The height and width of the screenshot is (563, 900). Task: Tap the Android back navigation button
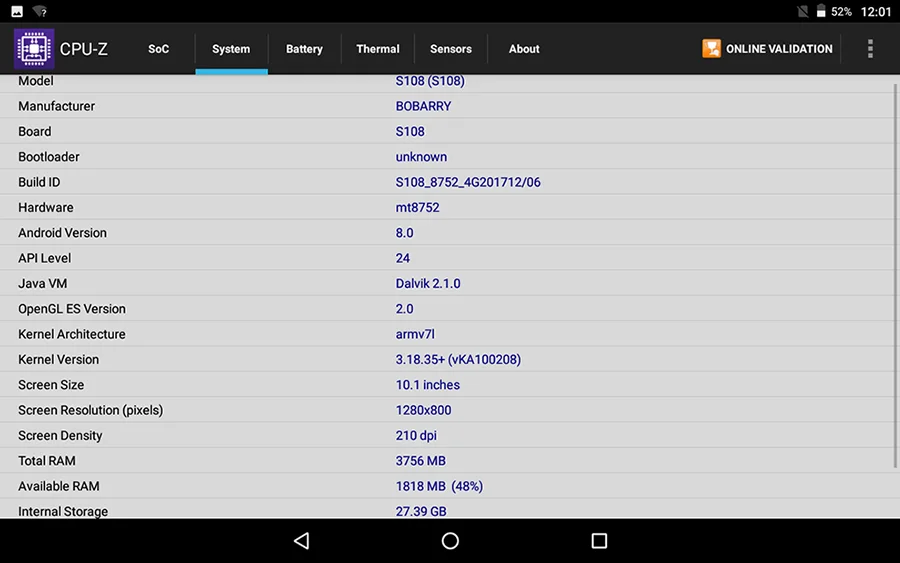tap(301, 541)
